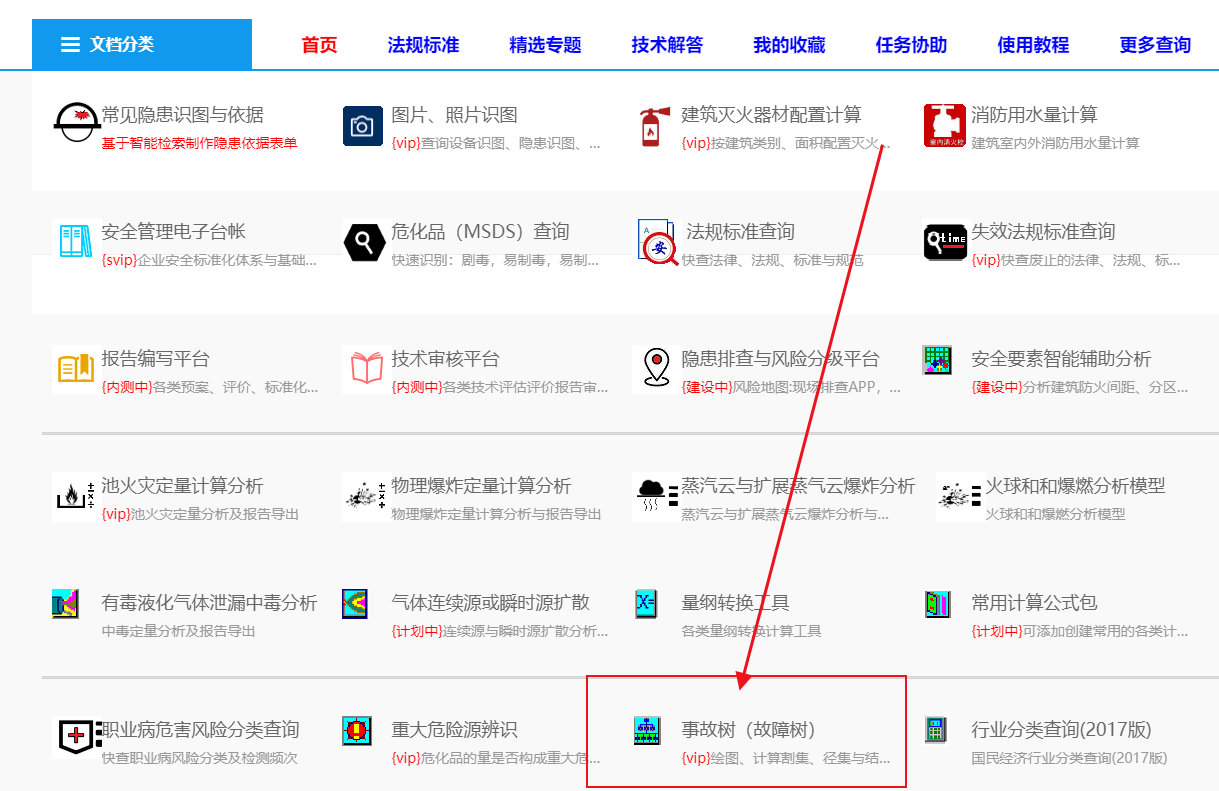Open the 常见隐患识图与依据 link
Screen dimensions: 1219x791
[183, 115]
